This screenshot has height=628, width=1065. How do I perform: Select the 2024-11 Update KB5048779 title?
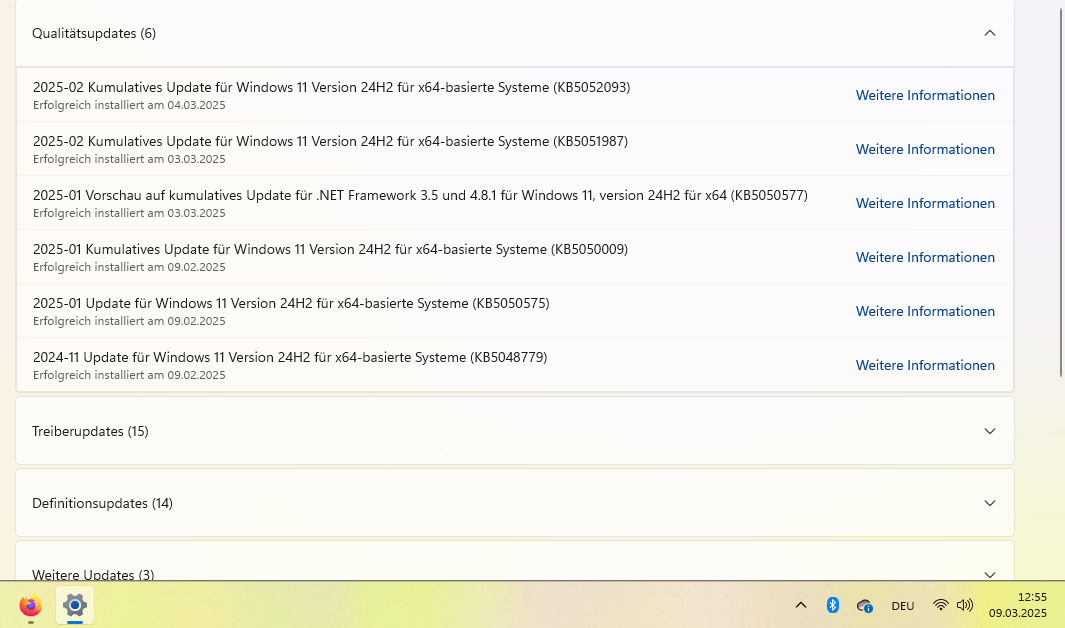(x=290, y=357)
